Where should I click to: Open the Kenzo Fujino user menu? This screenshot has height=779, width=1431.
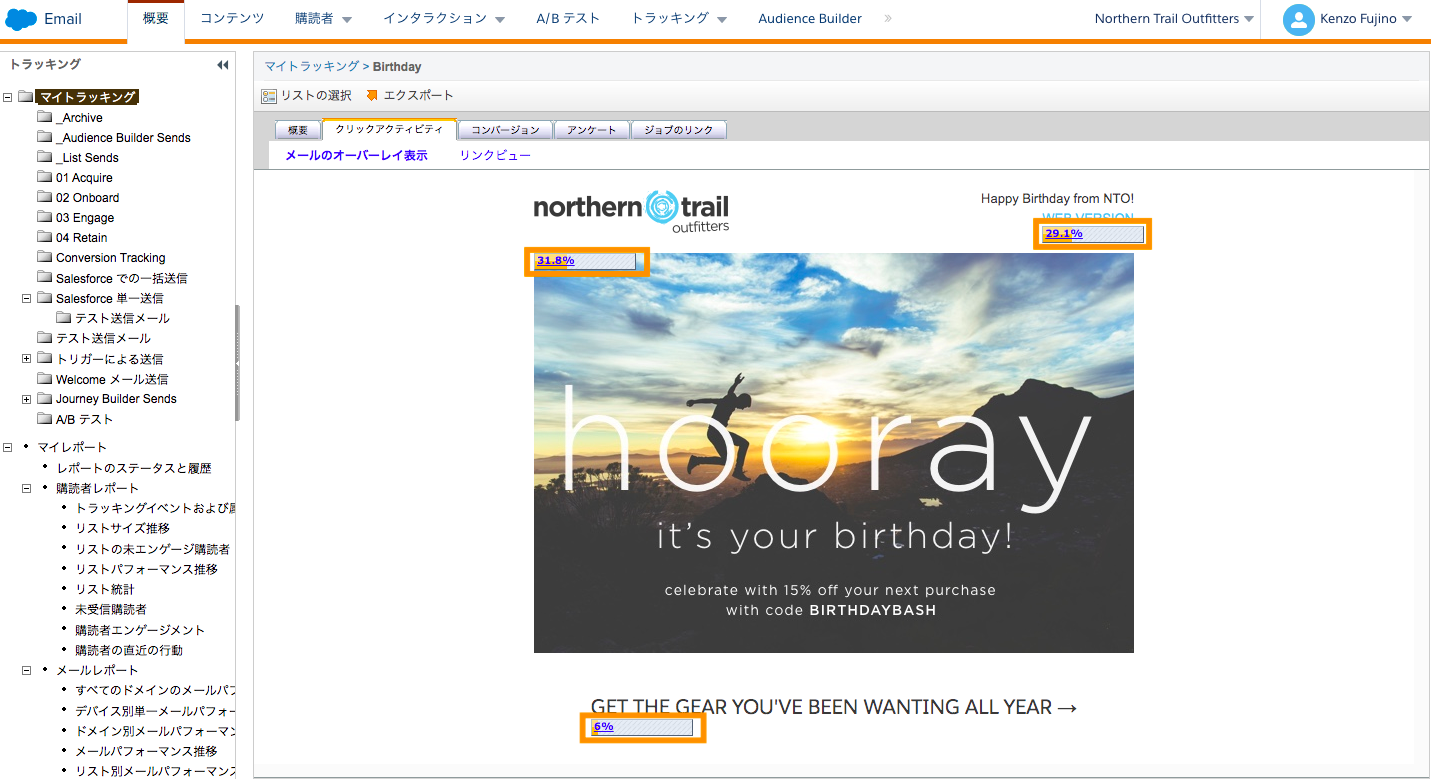coord(1347,19)
